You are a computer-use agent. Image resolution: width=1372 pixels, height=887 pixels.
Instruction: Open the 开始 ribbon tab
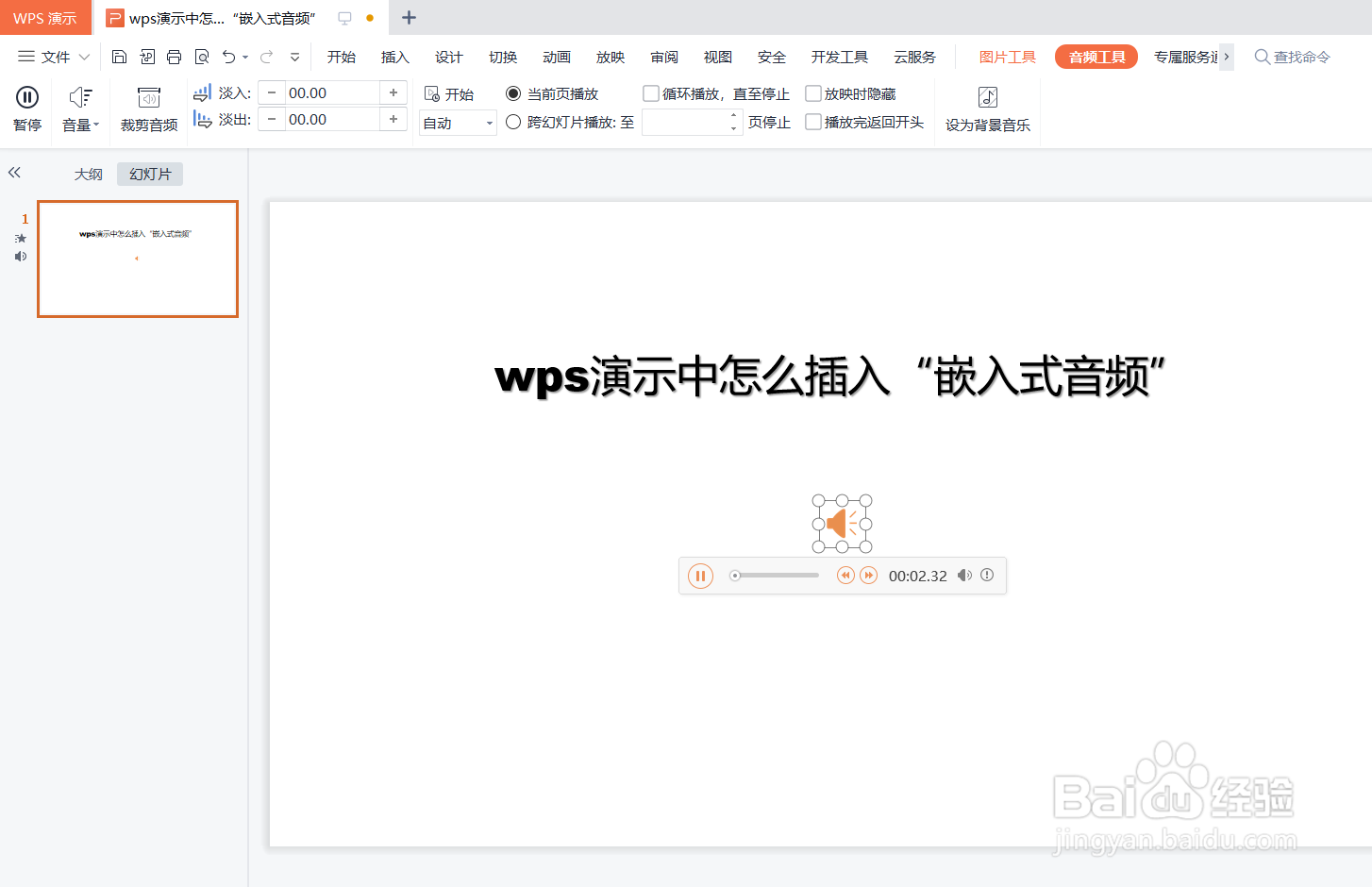(x=342, y=57)
